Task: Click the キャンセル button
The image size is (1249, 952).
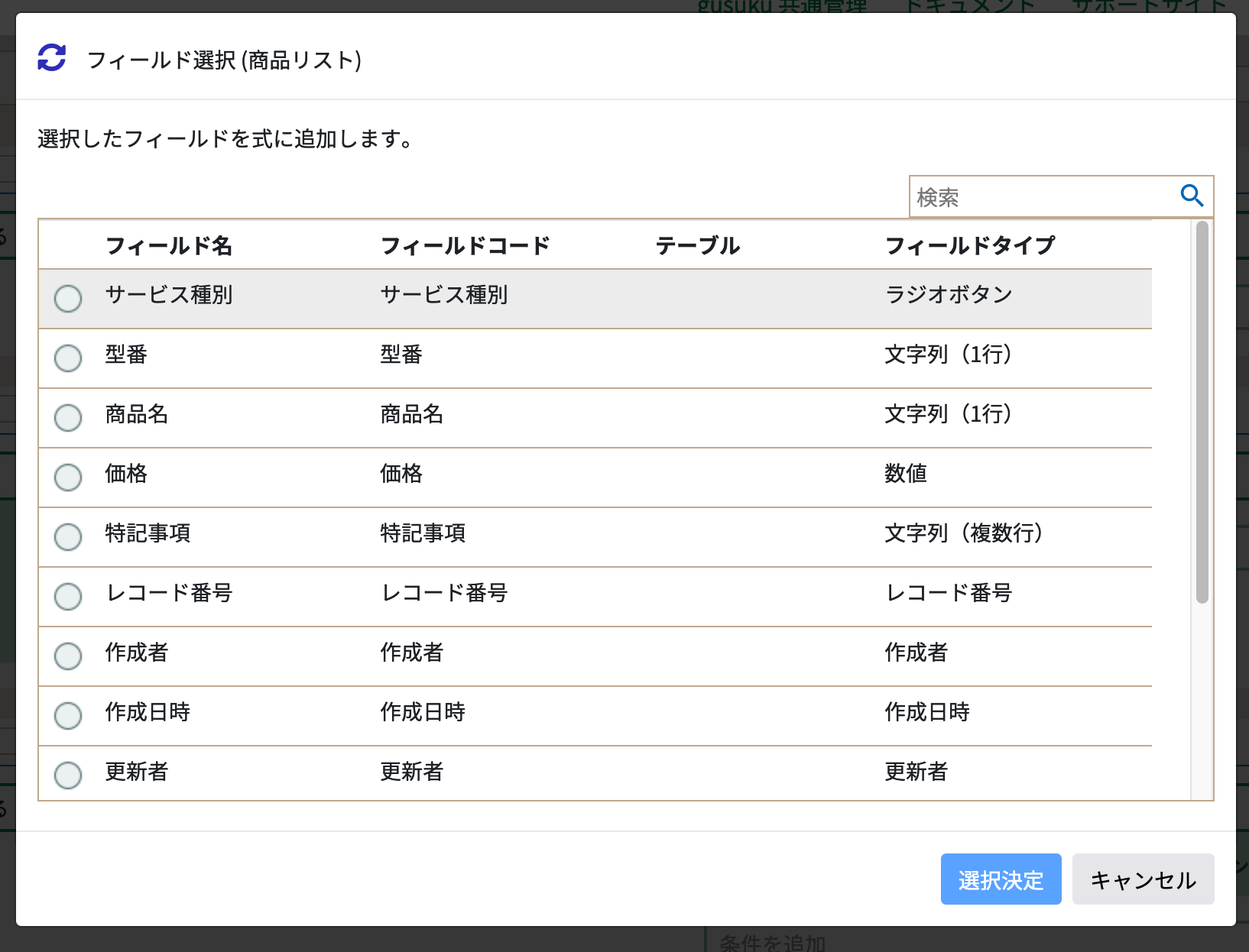Action: [x=1143, y=879]
